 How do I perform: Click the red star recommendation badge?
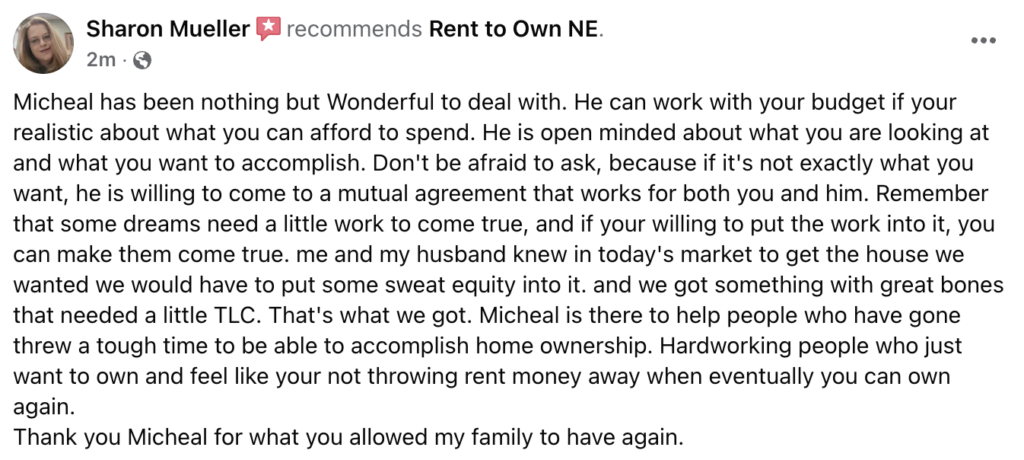[x=268, y=29]
